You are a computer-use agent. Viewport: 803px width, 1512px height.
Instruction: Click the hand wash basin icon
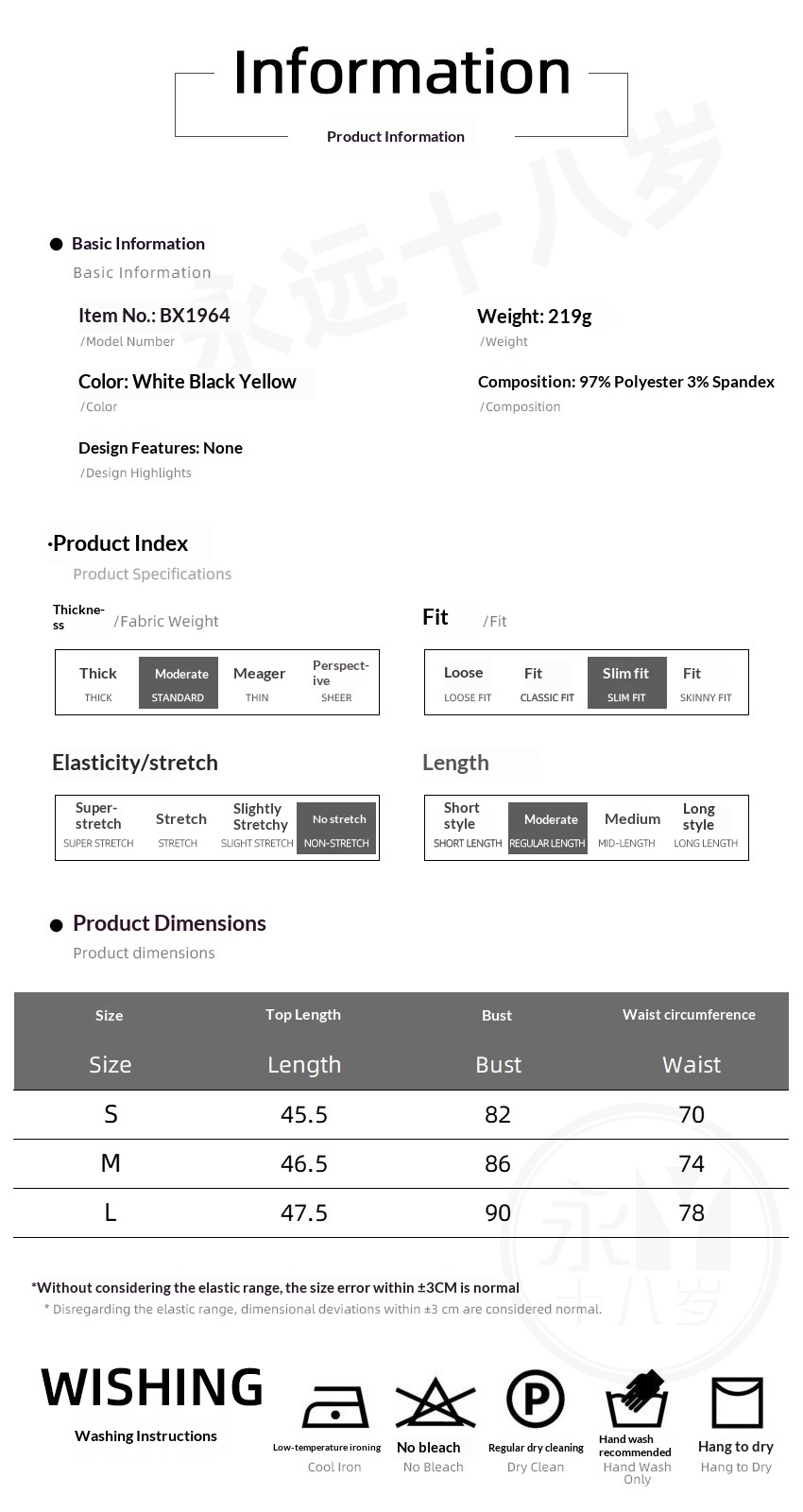pos(637,1400)
